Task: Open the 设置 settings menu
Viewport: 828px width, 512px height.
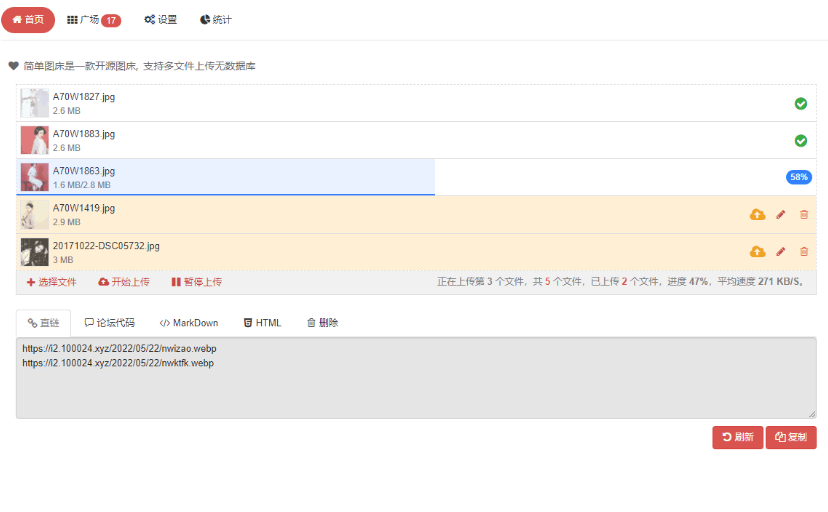Action: (161, 20)
